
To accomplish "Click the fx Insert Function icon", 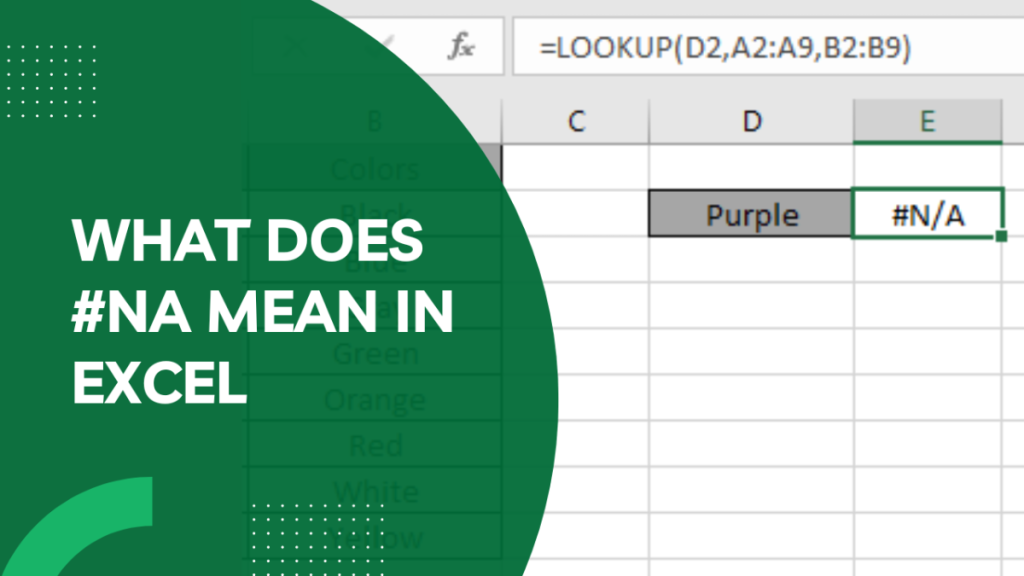I will pyautogui.click(x=461, y=48).
